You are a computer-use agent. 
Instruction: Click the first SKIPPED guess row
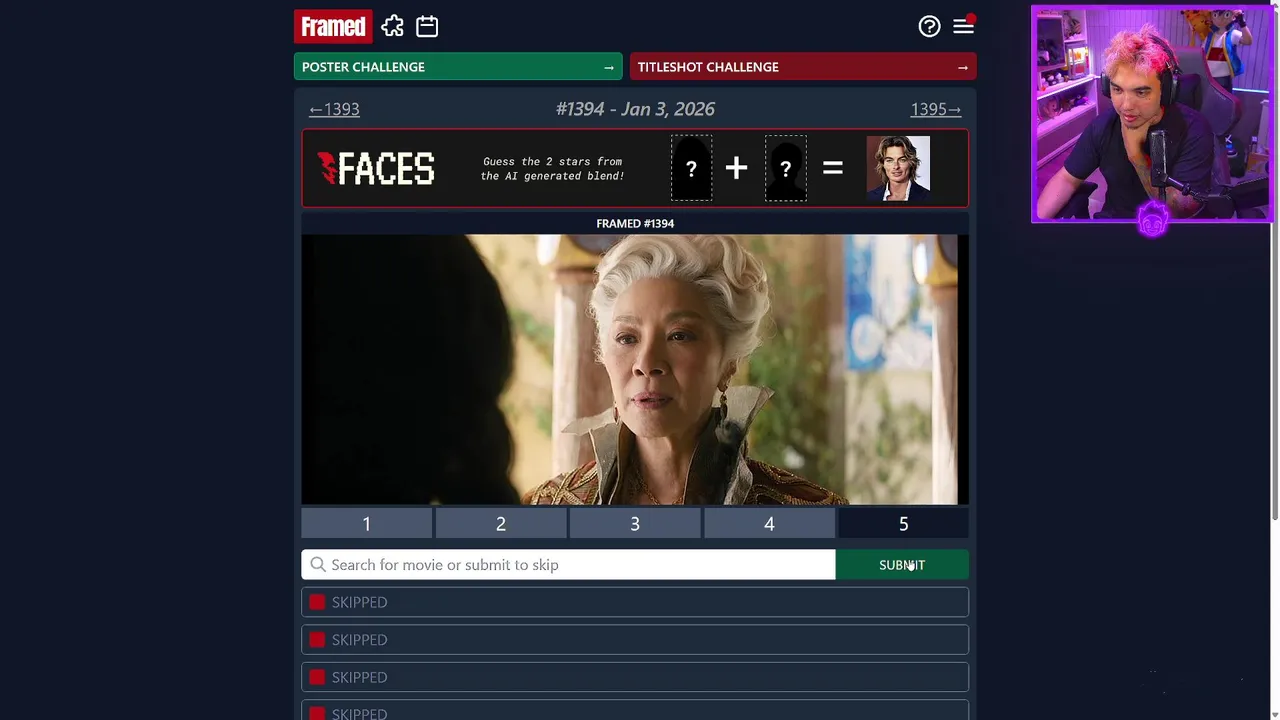click(635, 602)
